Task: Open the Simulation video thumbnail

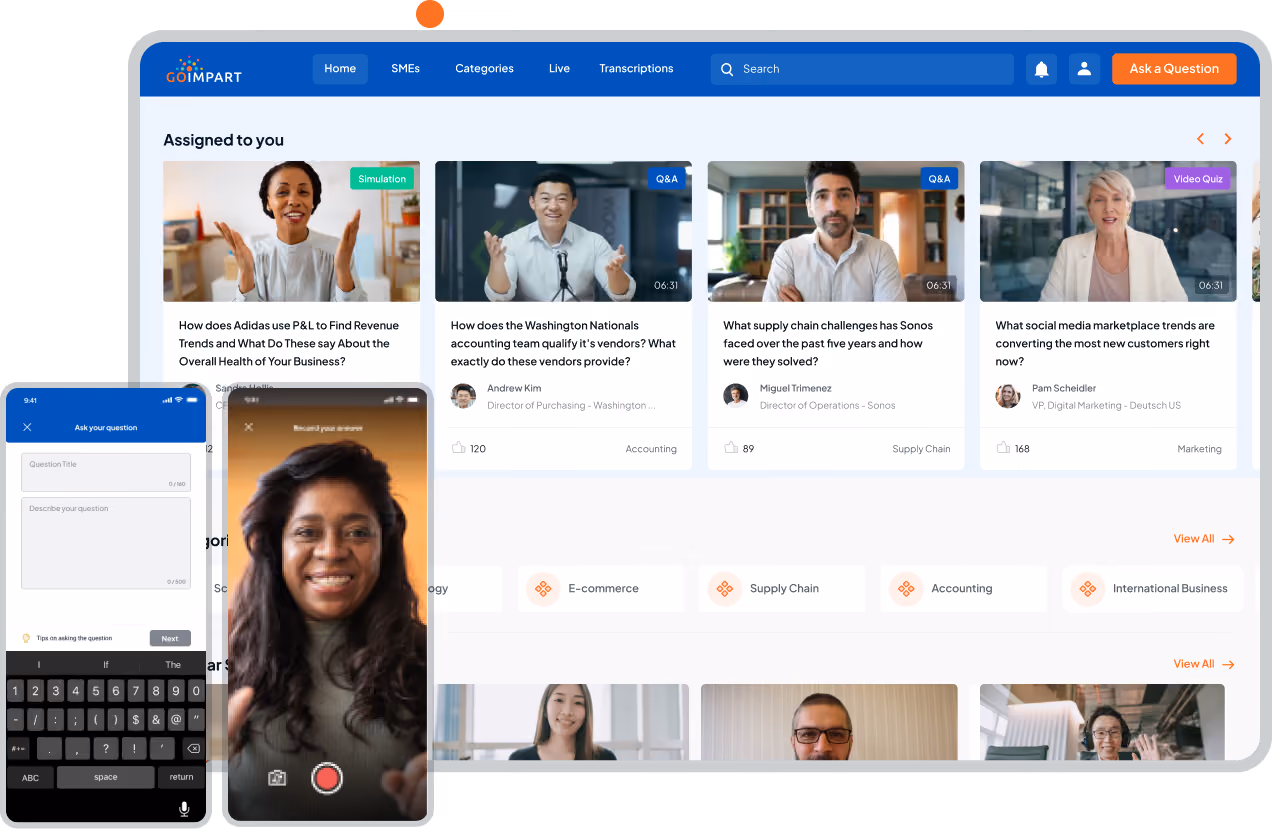Action: (292, 231)
